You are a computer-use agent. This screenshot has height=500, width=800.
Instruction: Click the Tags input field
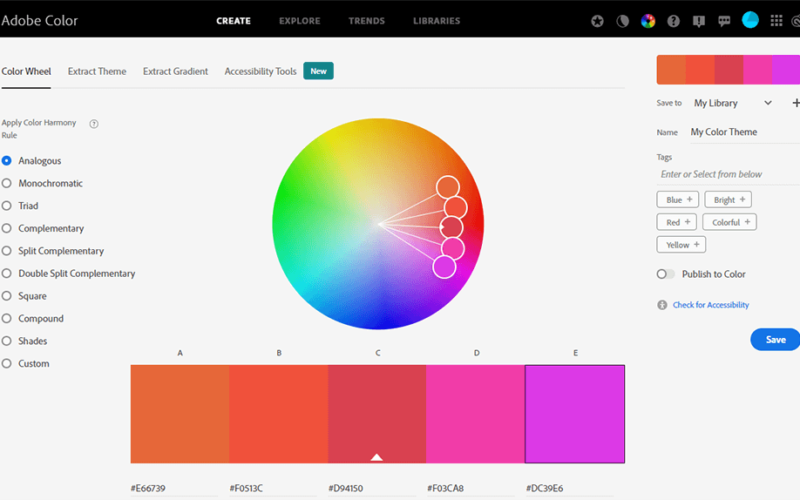point(728,174)
